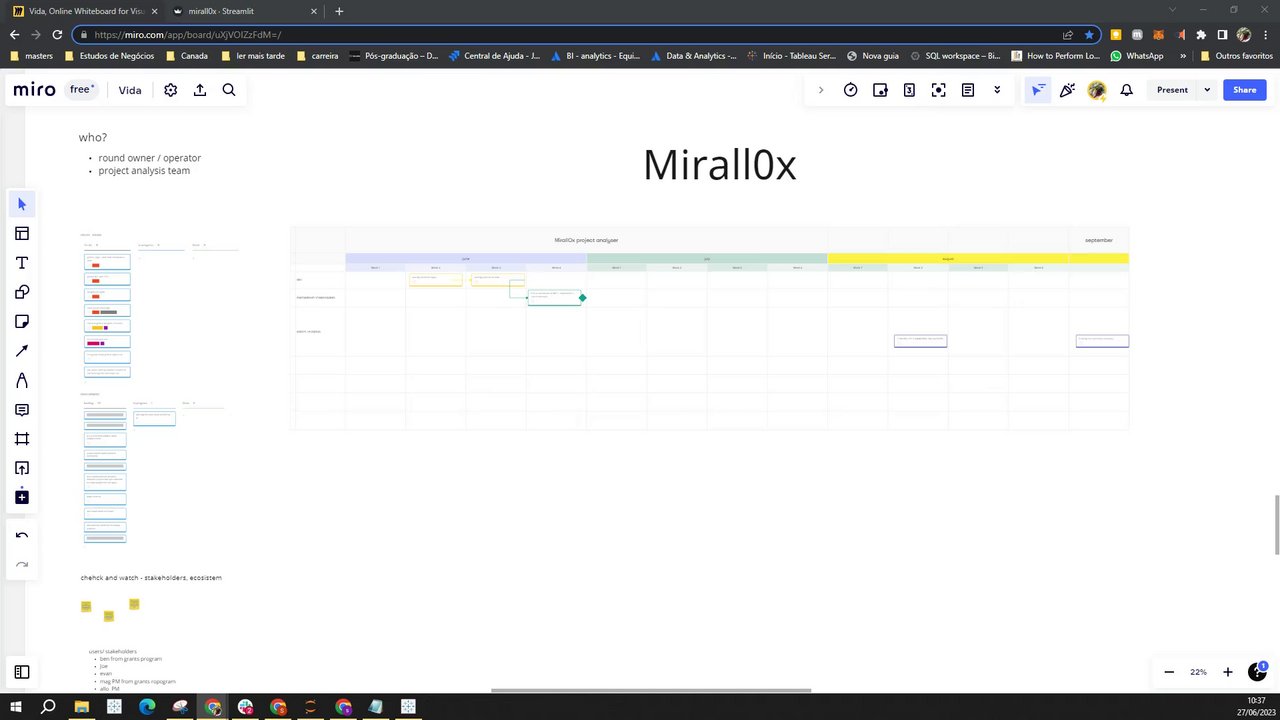Toggle the bookmark star for this page
1280x720 pixels.
(x=1089, y=35)
